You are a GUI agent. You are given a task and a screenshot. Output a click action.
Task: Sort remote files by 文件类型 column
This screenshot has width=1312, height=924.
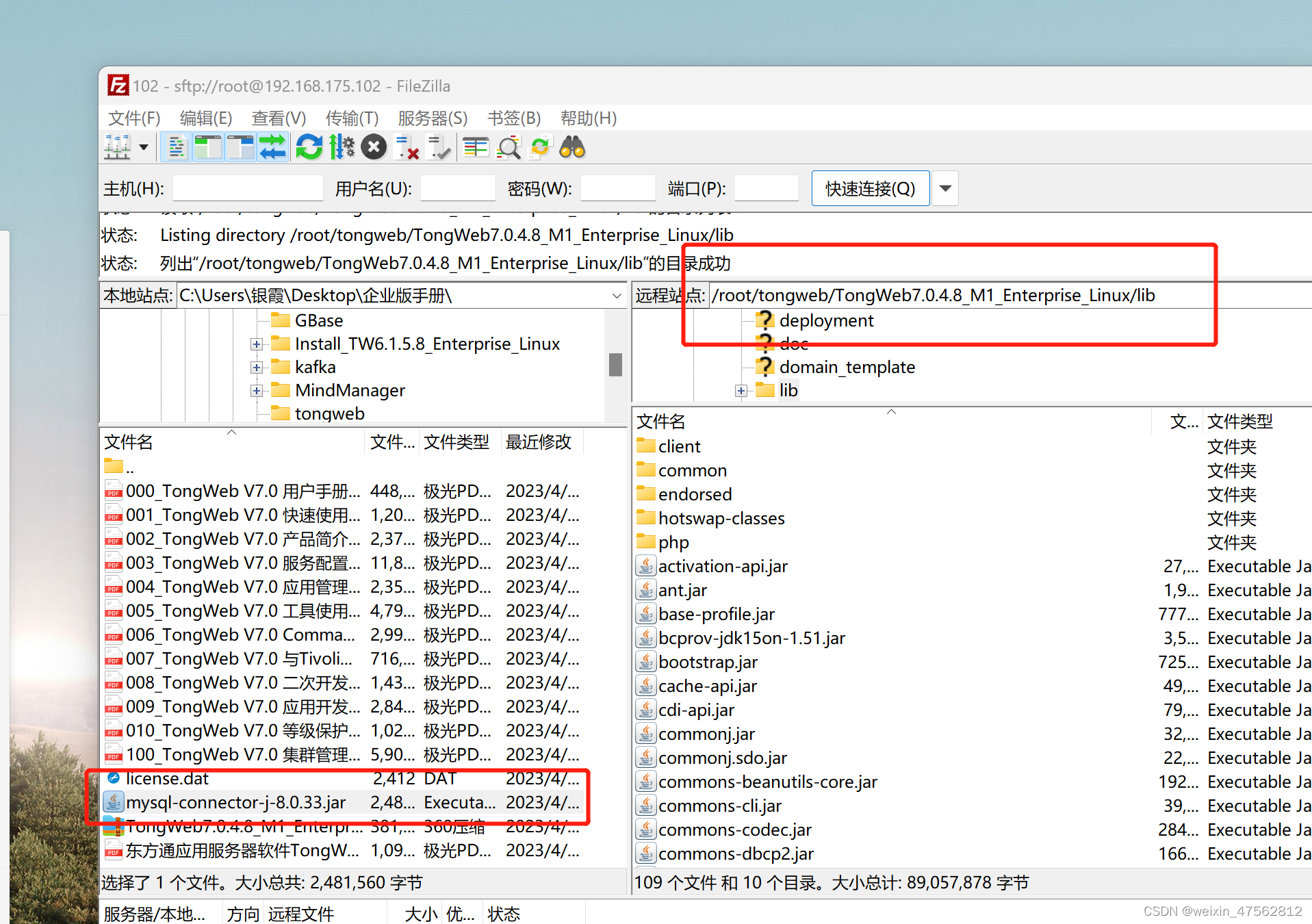[1258, 422]
